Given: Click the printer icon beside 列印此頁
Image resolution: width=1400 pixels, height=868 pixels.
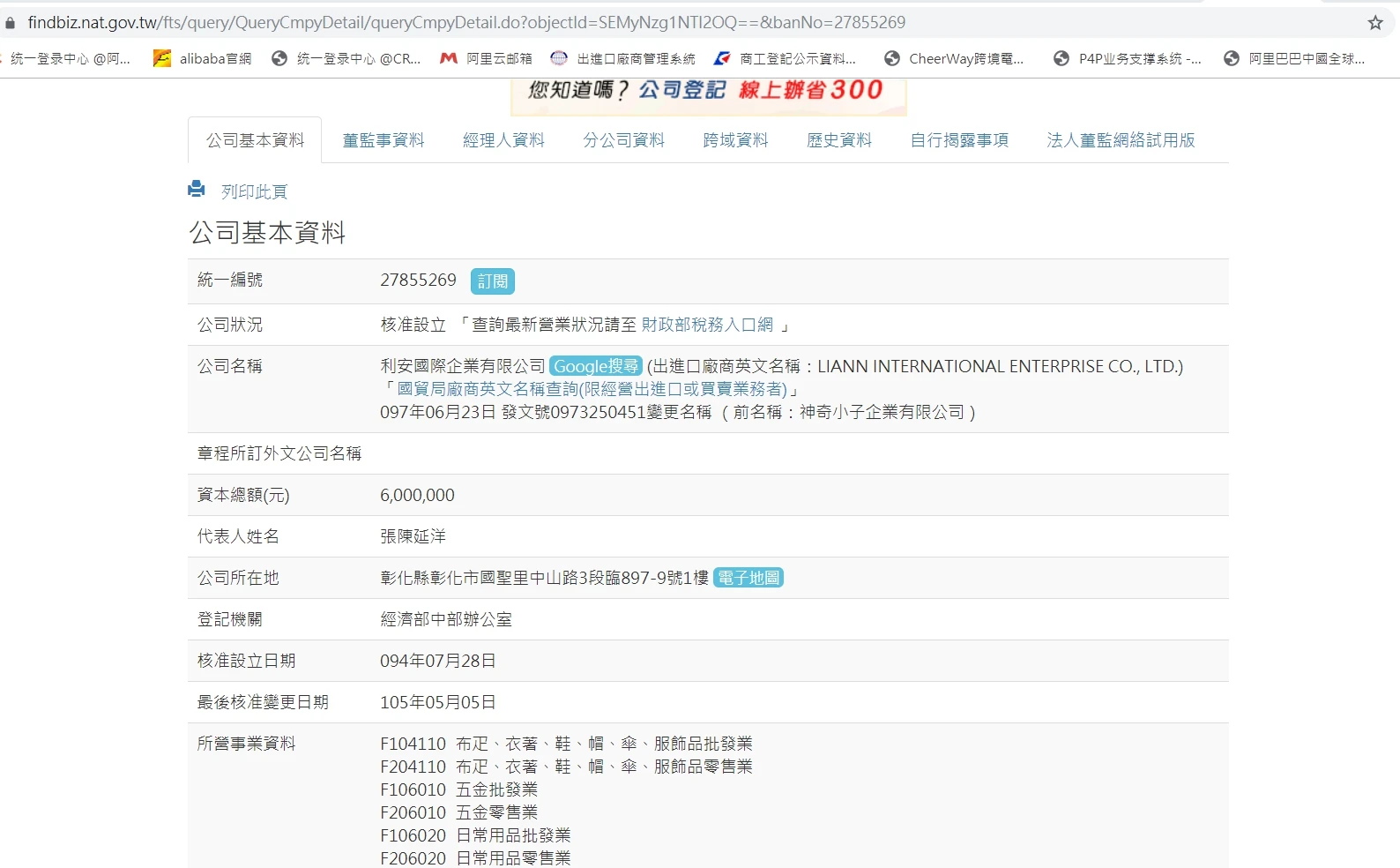Looking at the screenshot, I should click(x=197, y=190).
